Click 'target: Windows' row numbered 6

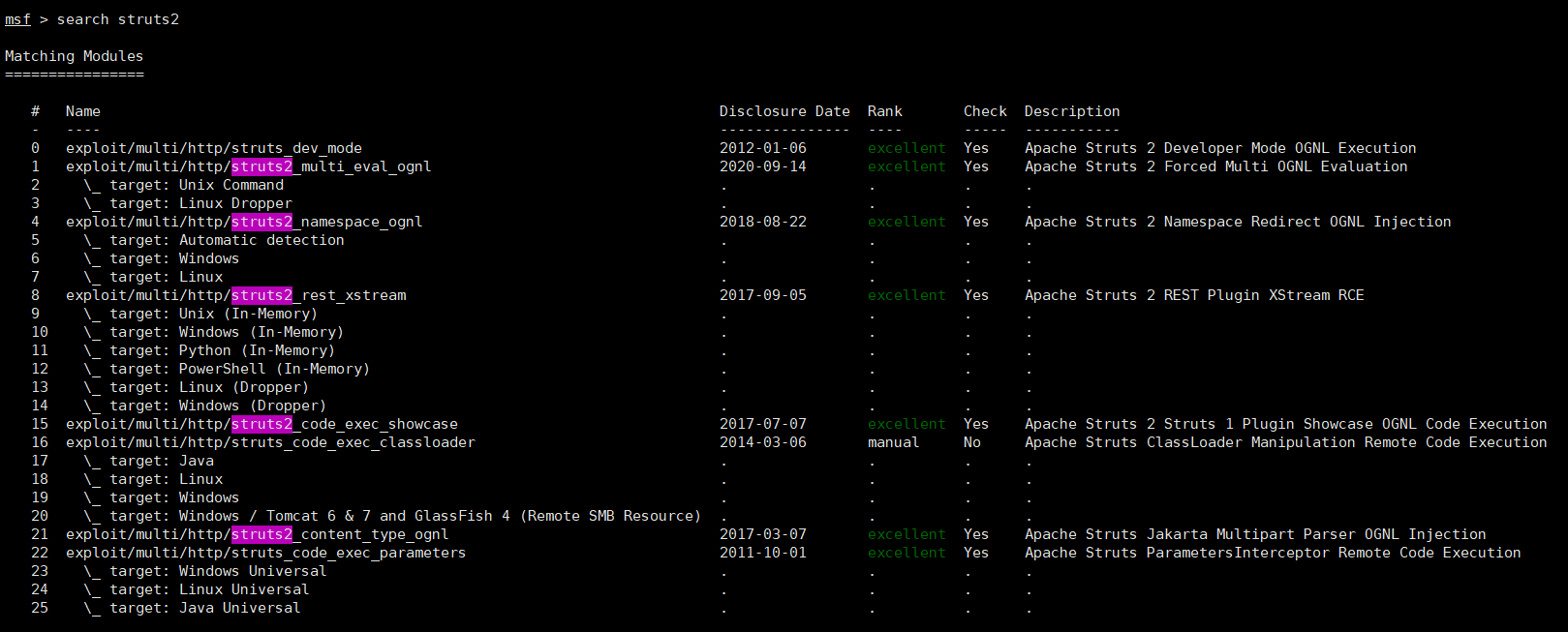(x=162, y=258)
